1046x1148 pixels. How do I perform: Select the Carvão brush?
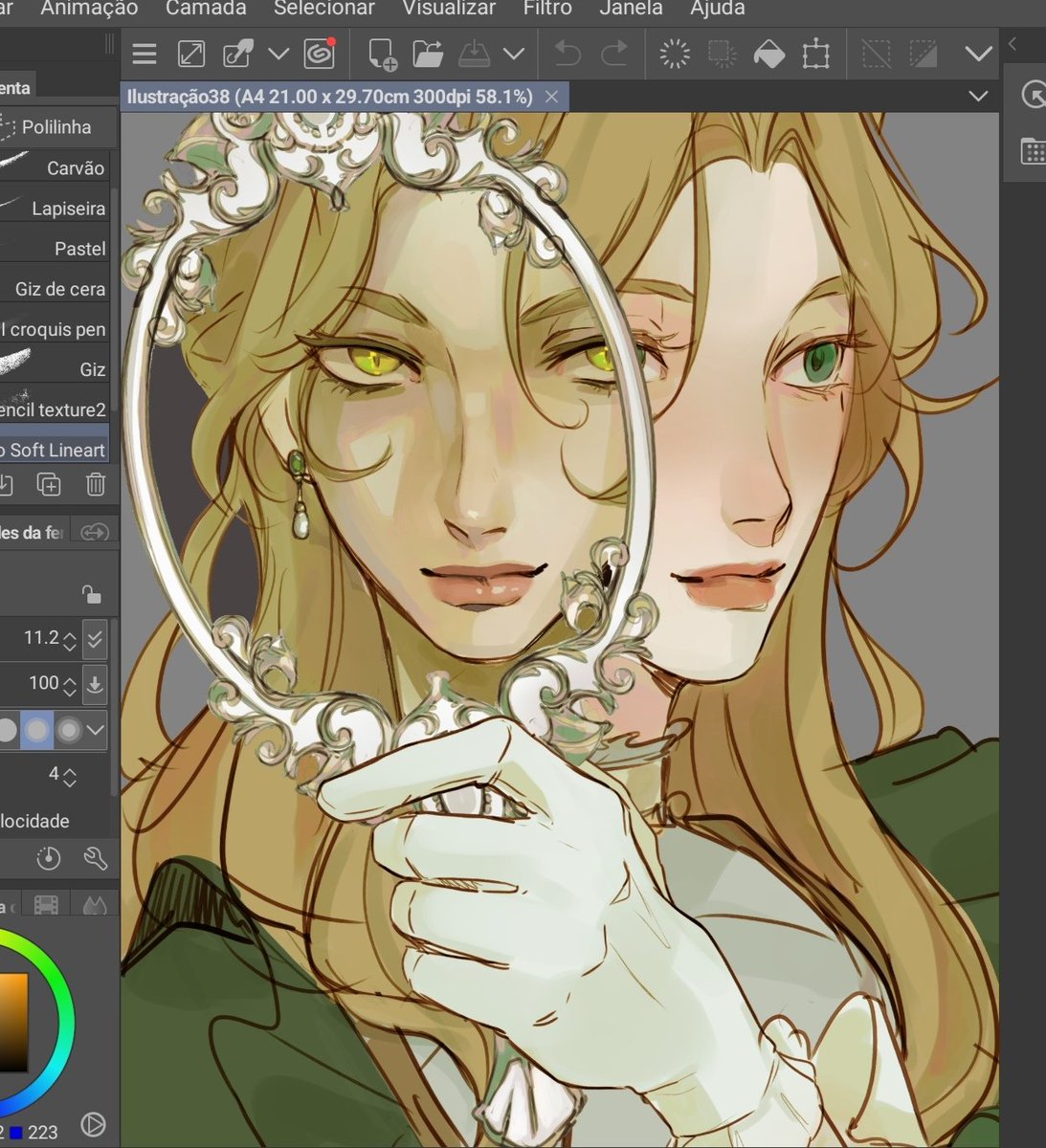[x=55, y=167]
